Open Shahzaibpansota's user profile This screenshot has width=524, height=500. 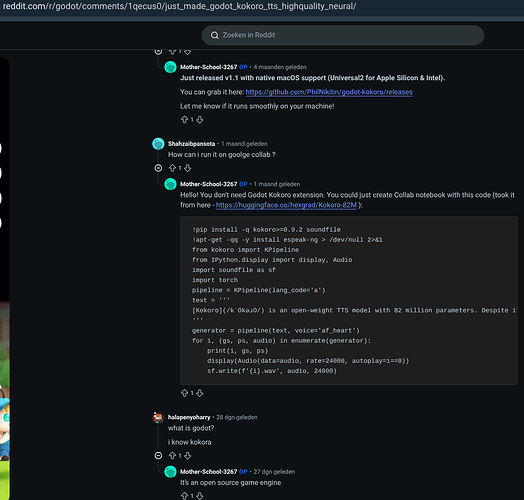tap(191, 144)
